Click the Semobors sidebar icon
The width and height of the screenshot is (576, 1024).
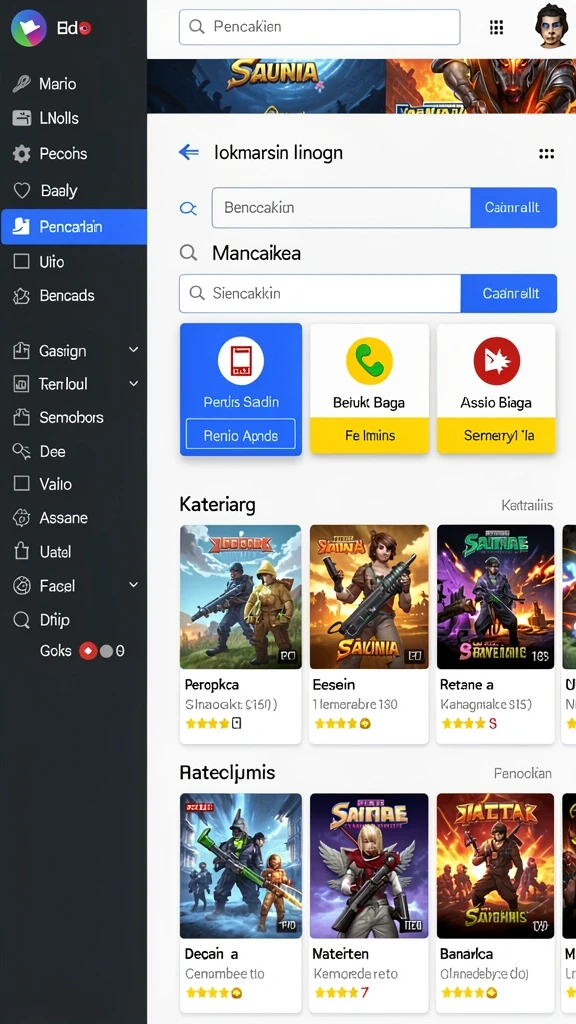(x=22, y=417)
